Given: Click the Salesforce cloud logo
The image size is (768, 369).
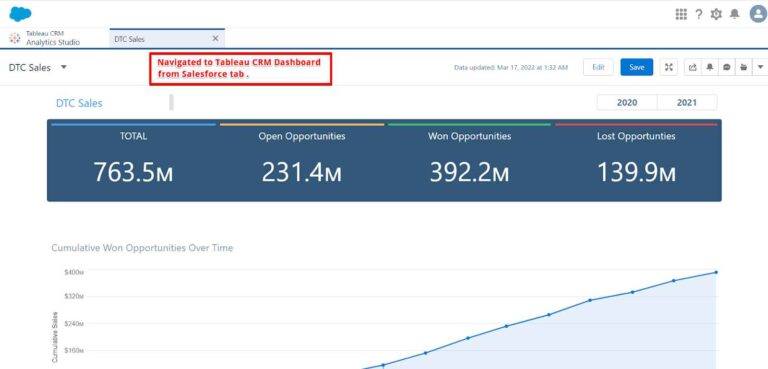Looking at the screenshot, I should click(x=20, y=14).
